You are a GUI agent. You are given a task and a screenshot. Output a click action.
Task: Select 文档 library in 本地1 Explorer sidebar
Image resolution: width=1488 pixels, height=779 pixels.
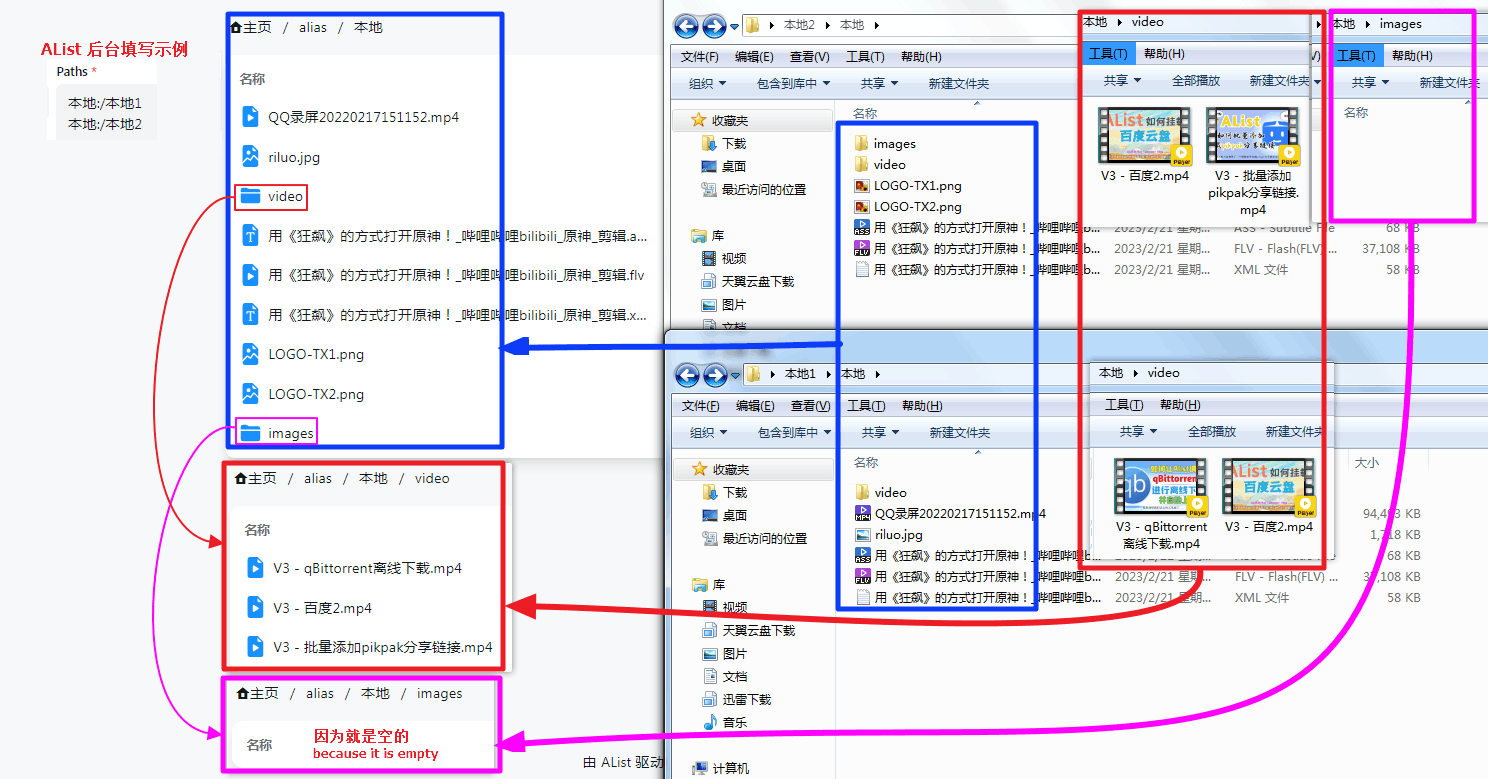pos(724,676)
